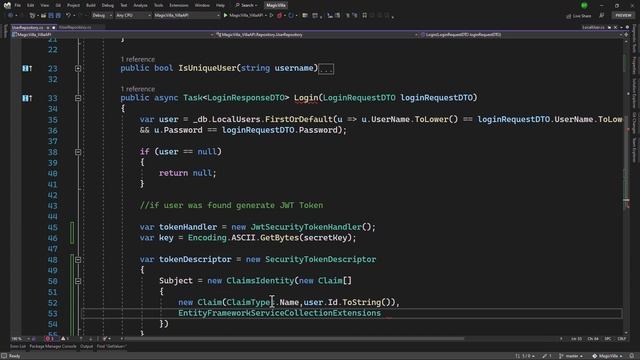Click the Live Share button

(x=579, y=16)
